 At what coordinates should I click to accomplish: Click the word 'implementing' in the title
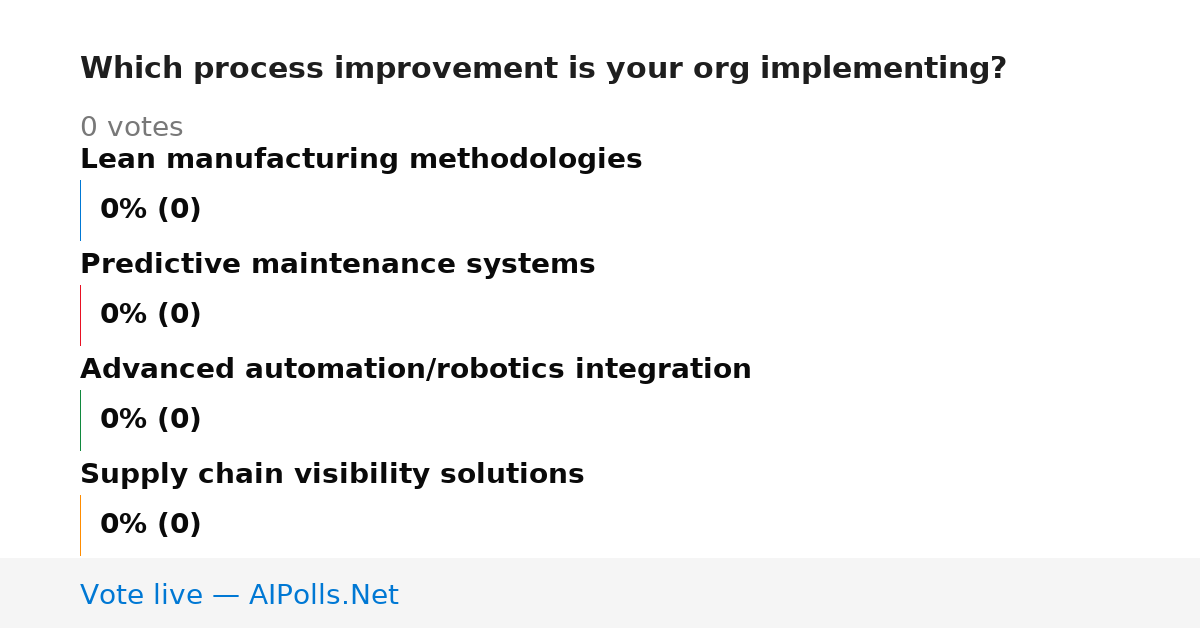(883, 69)
